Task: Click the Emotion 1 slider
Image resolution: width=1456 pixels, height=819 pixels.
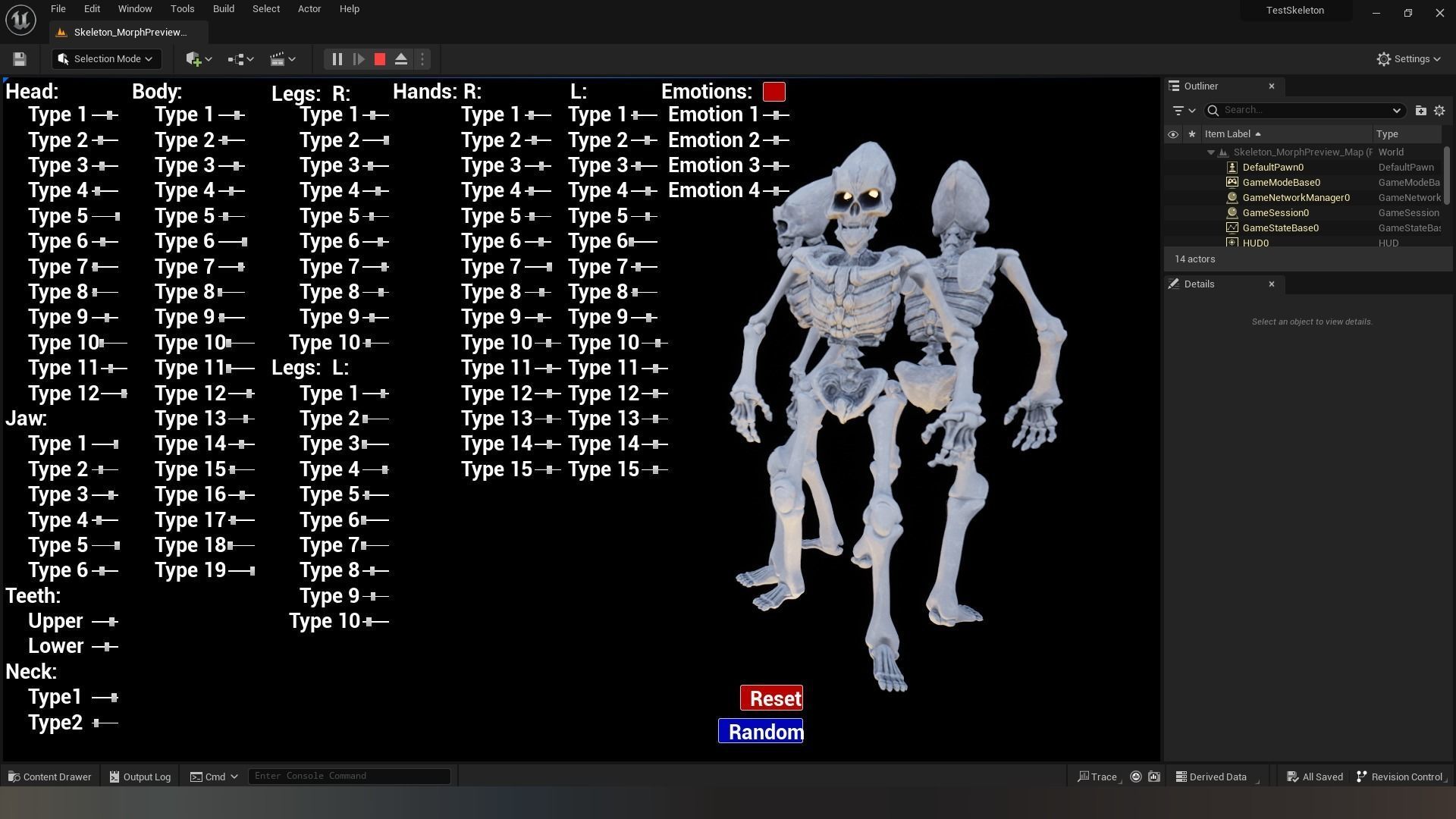Action: pos(776,115)
